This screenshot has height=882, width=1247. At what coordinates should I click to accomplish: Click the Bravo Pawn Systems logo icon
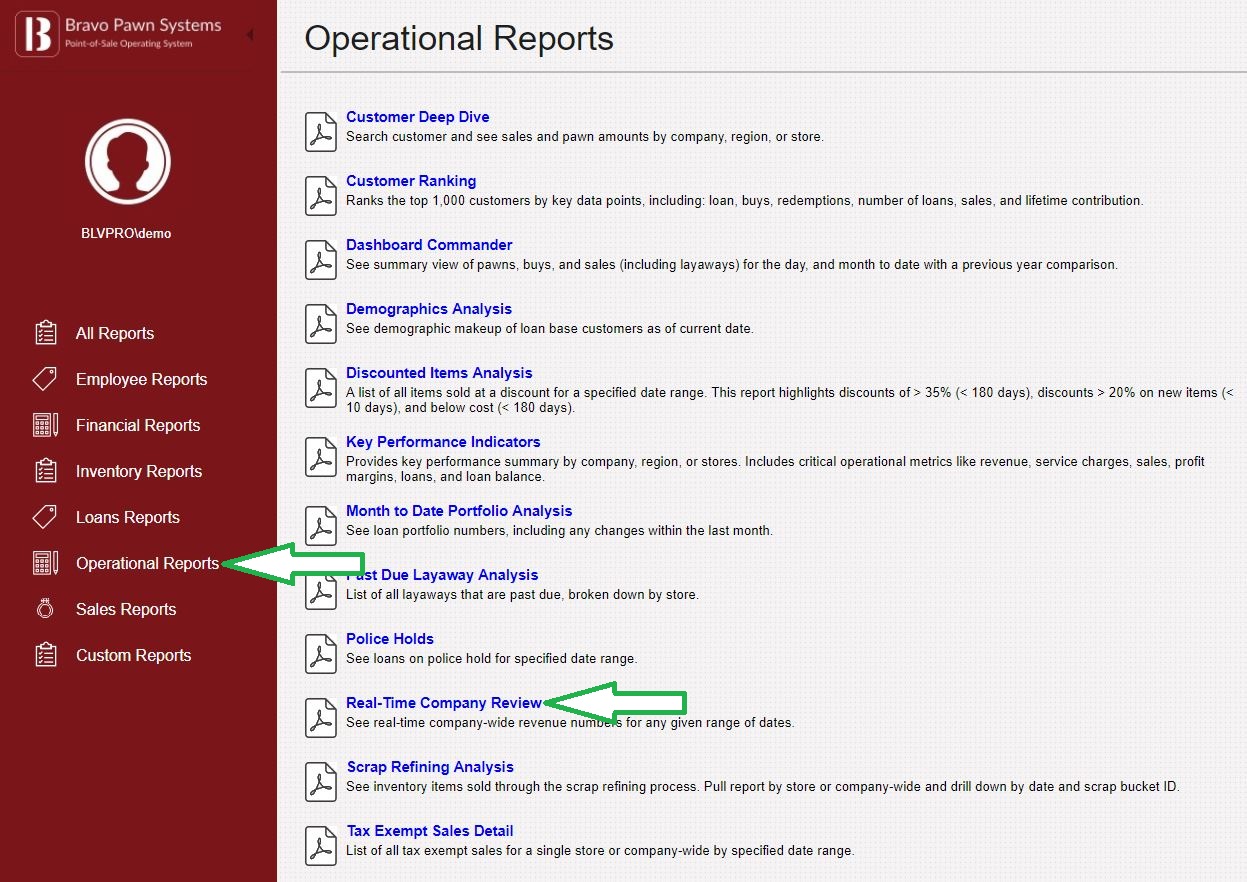[37, 34]
